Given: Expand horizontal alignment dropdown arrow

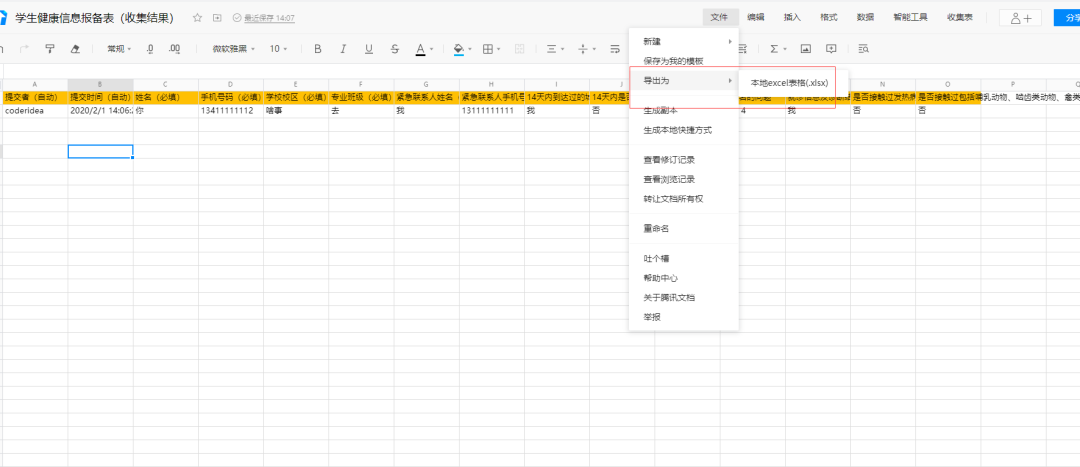Looking at the screenshot, I should pos(563,49).
